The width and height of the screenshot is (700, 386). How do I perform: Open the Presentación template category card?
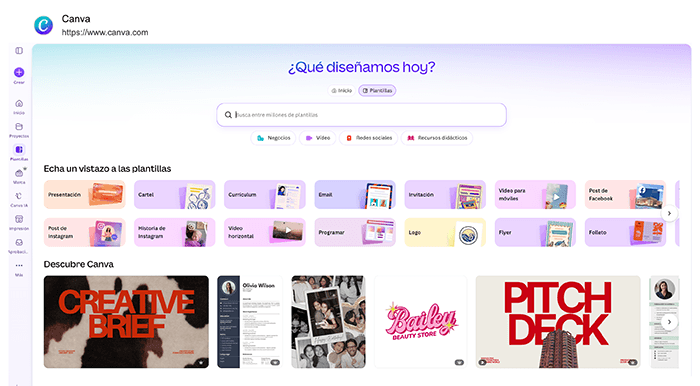[x=85, y=195]
